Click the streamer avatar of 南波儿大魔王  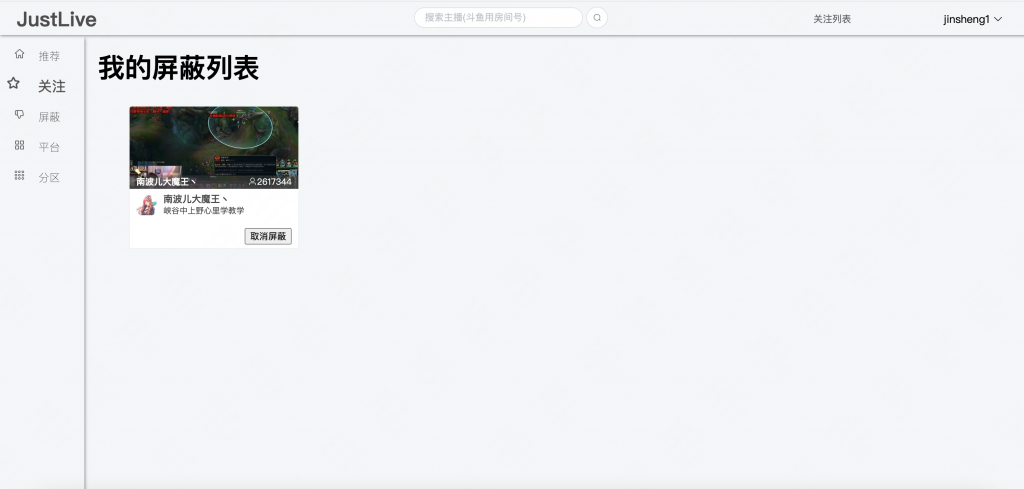point(147,205)
